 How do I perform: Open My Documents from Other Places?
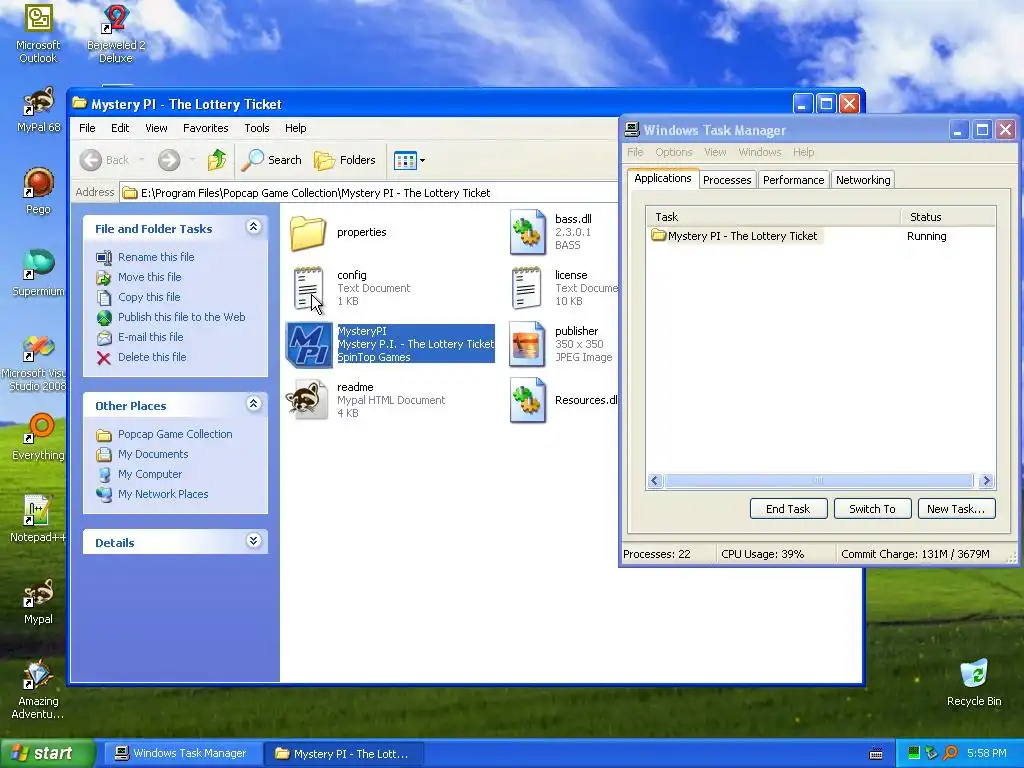tap(153, 454)
